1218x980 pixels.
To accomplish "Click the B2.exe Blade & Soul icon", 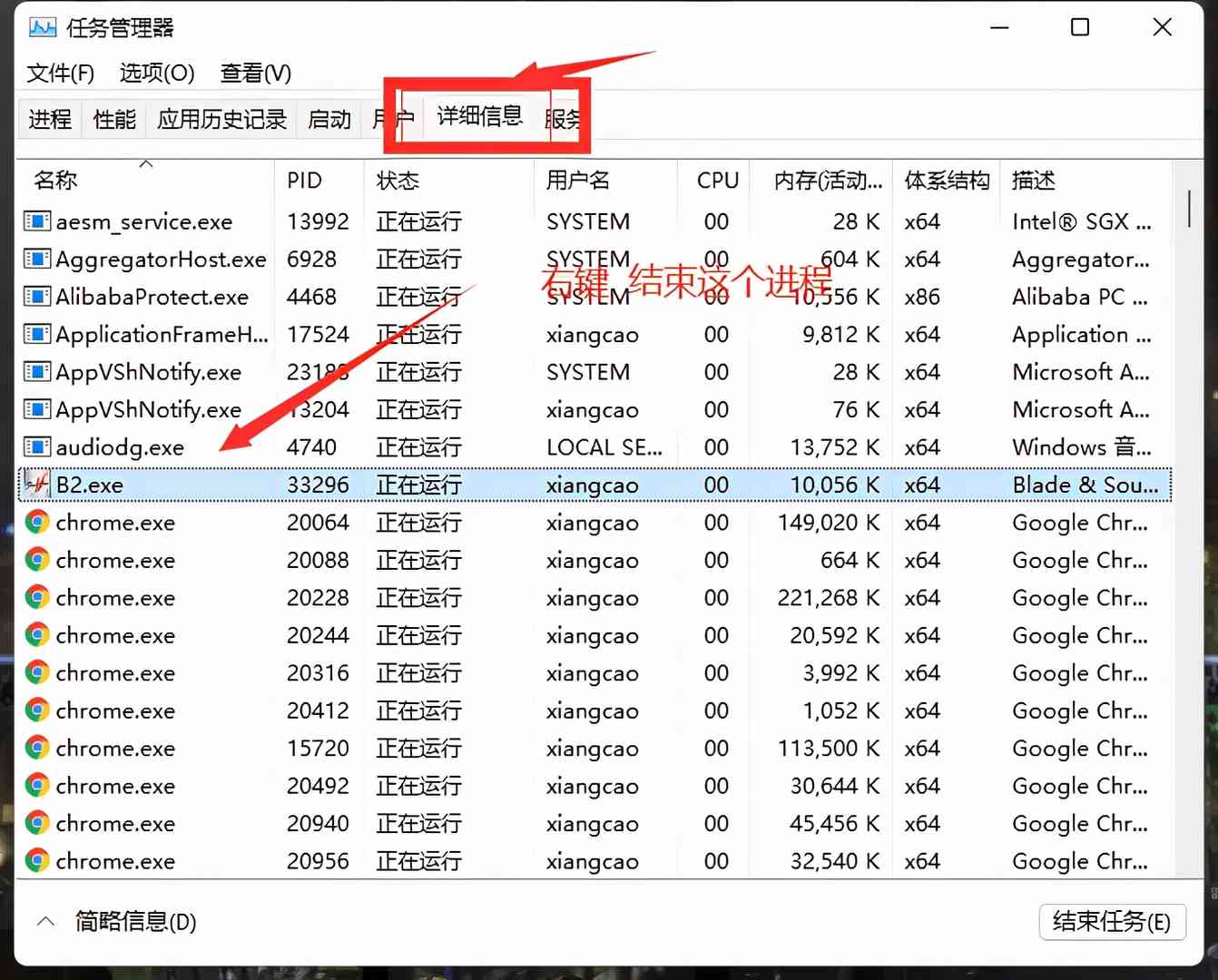I will (x=37, y=485).
